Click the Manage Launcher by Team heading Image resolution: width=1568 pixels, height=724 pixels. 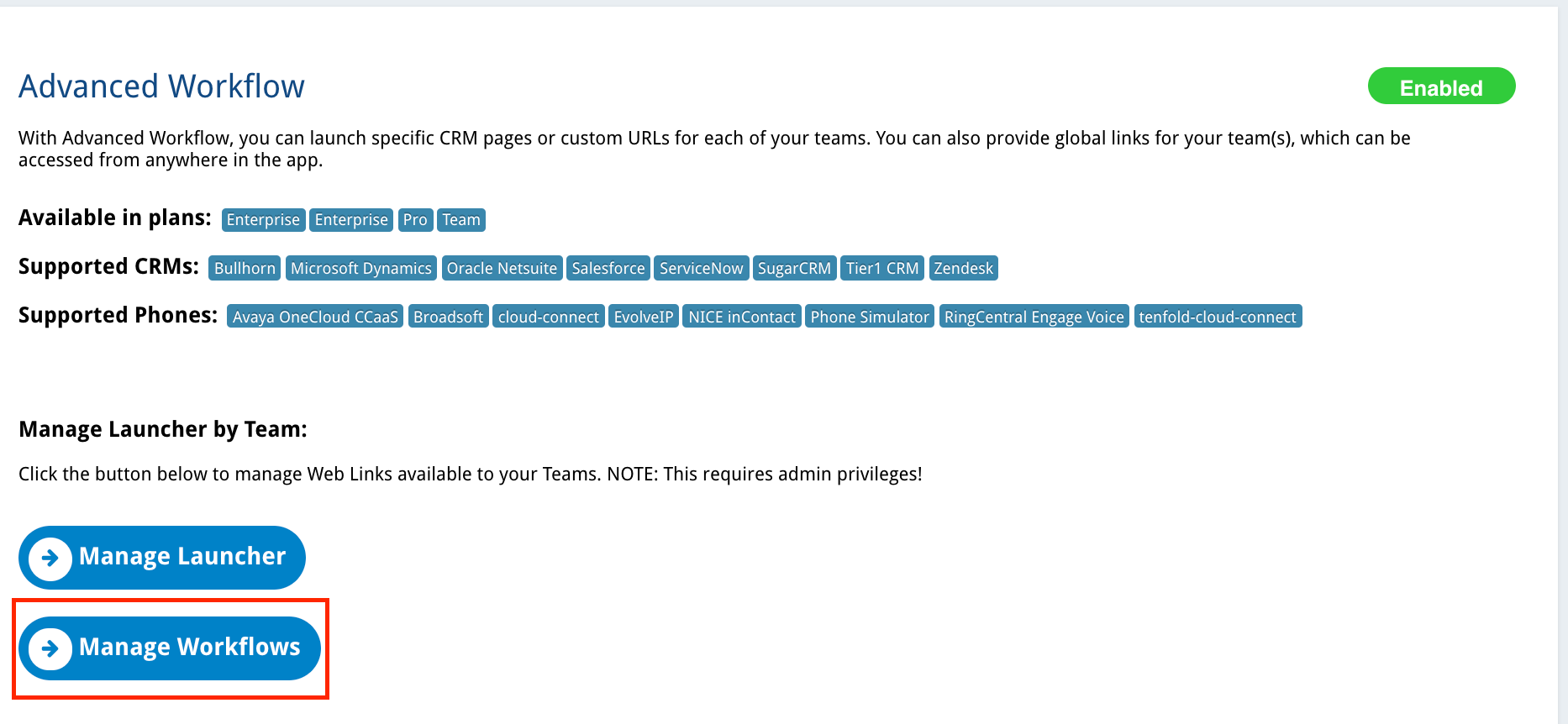[x=163, y=429]
